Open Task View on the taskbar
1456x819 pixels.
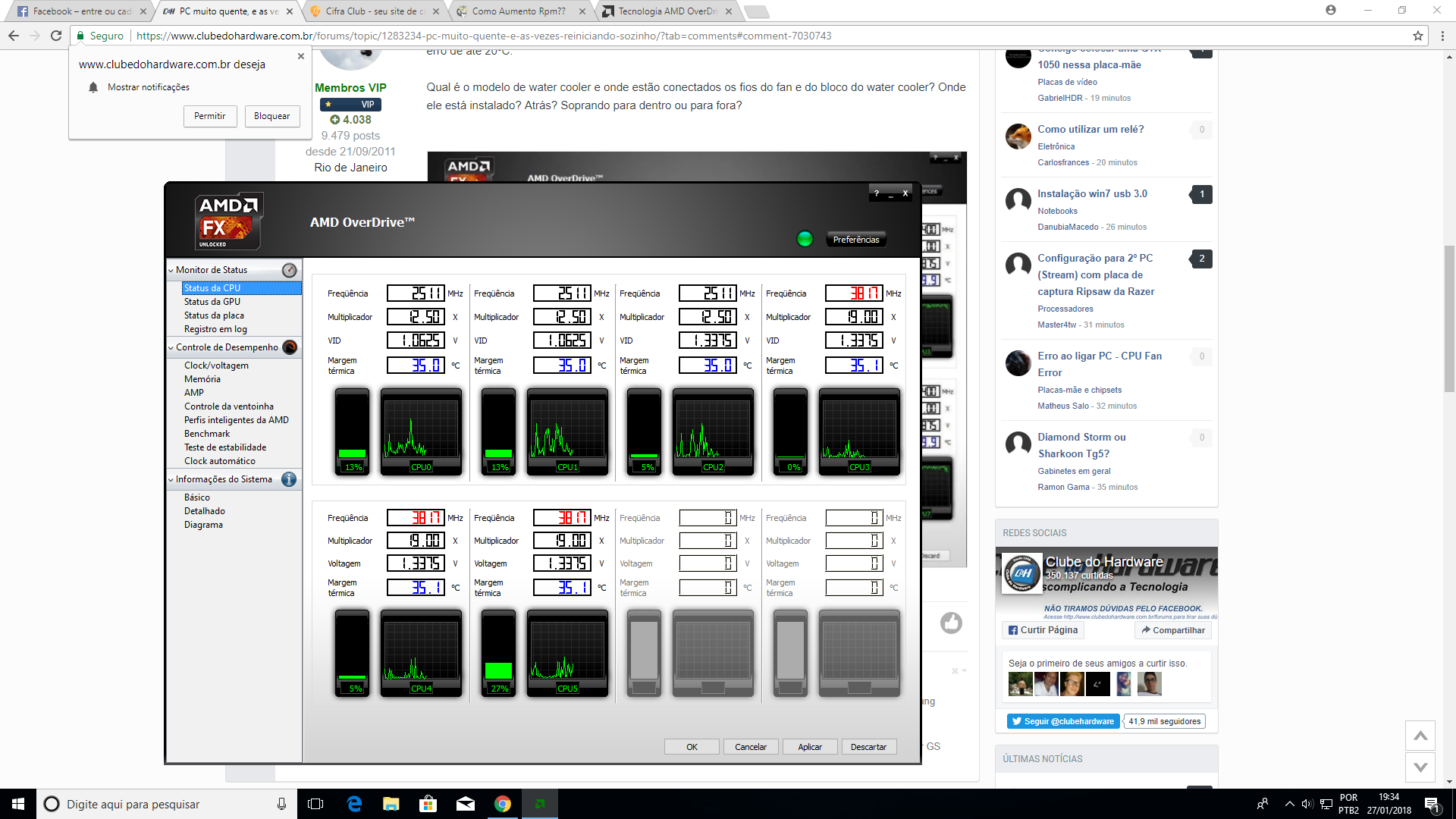[x=315, y=804]
